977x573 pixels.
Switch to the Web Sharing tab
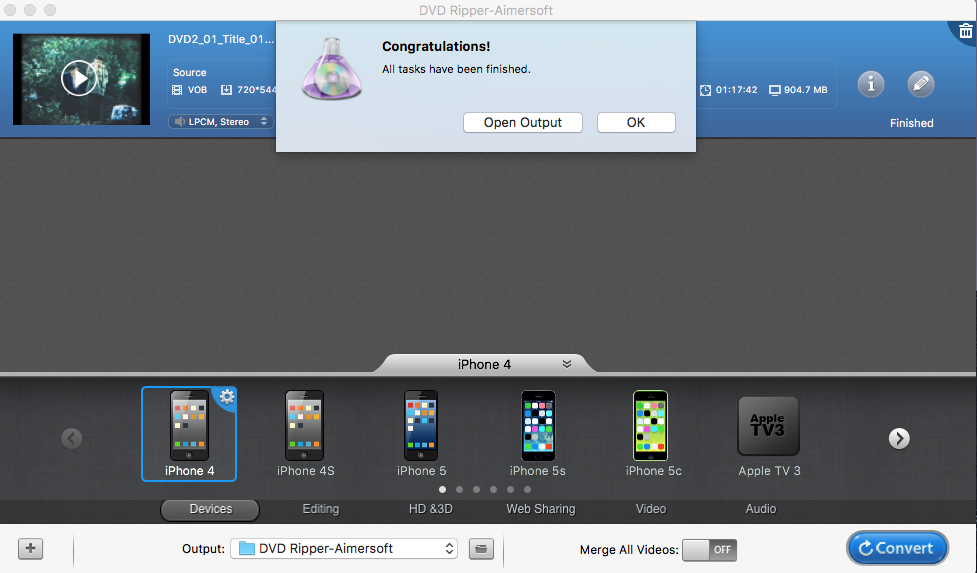(541, 509)
